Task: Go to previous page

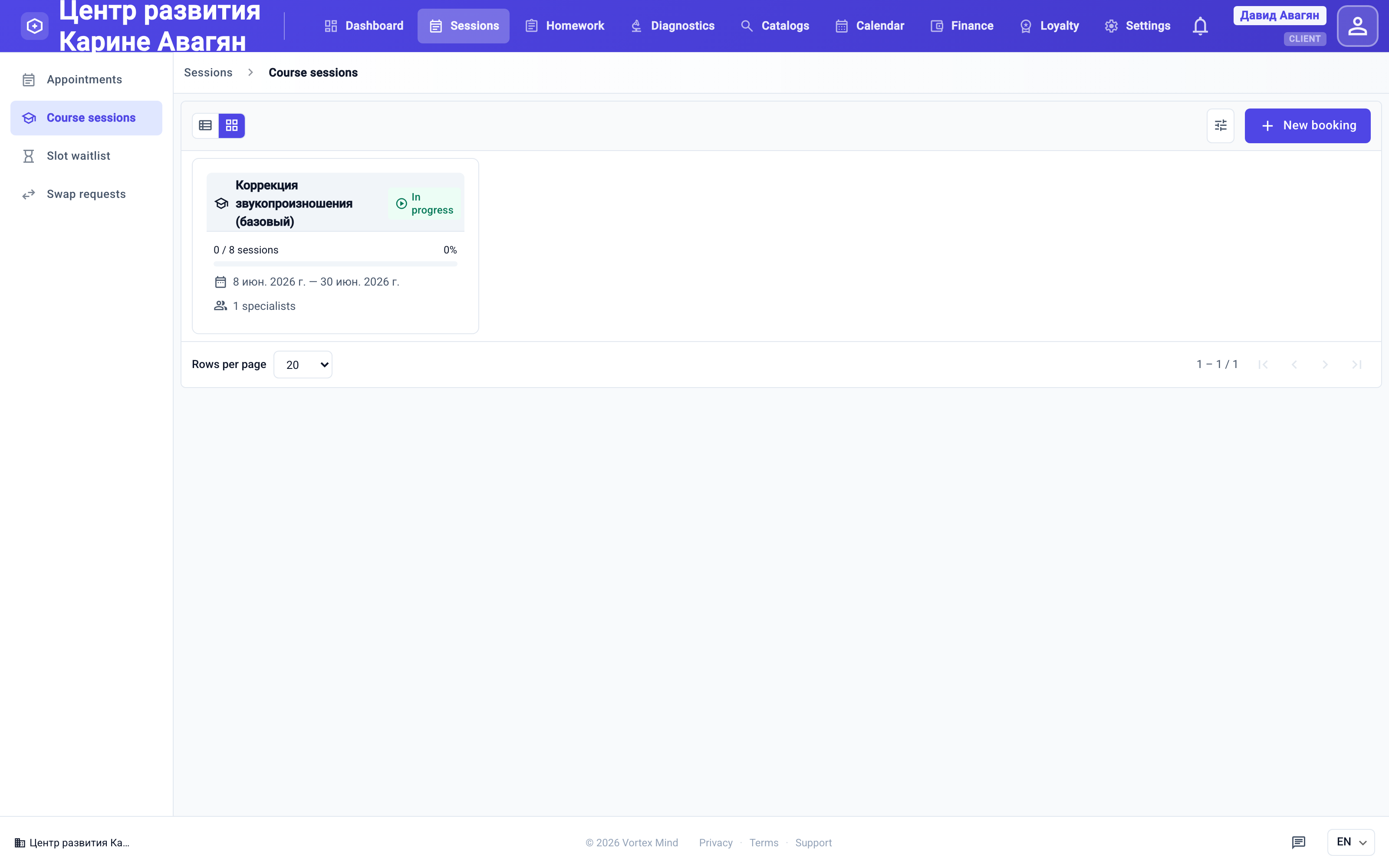Action: [x=1294, y=365]
